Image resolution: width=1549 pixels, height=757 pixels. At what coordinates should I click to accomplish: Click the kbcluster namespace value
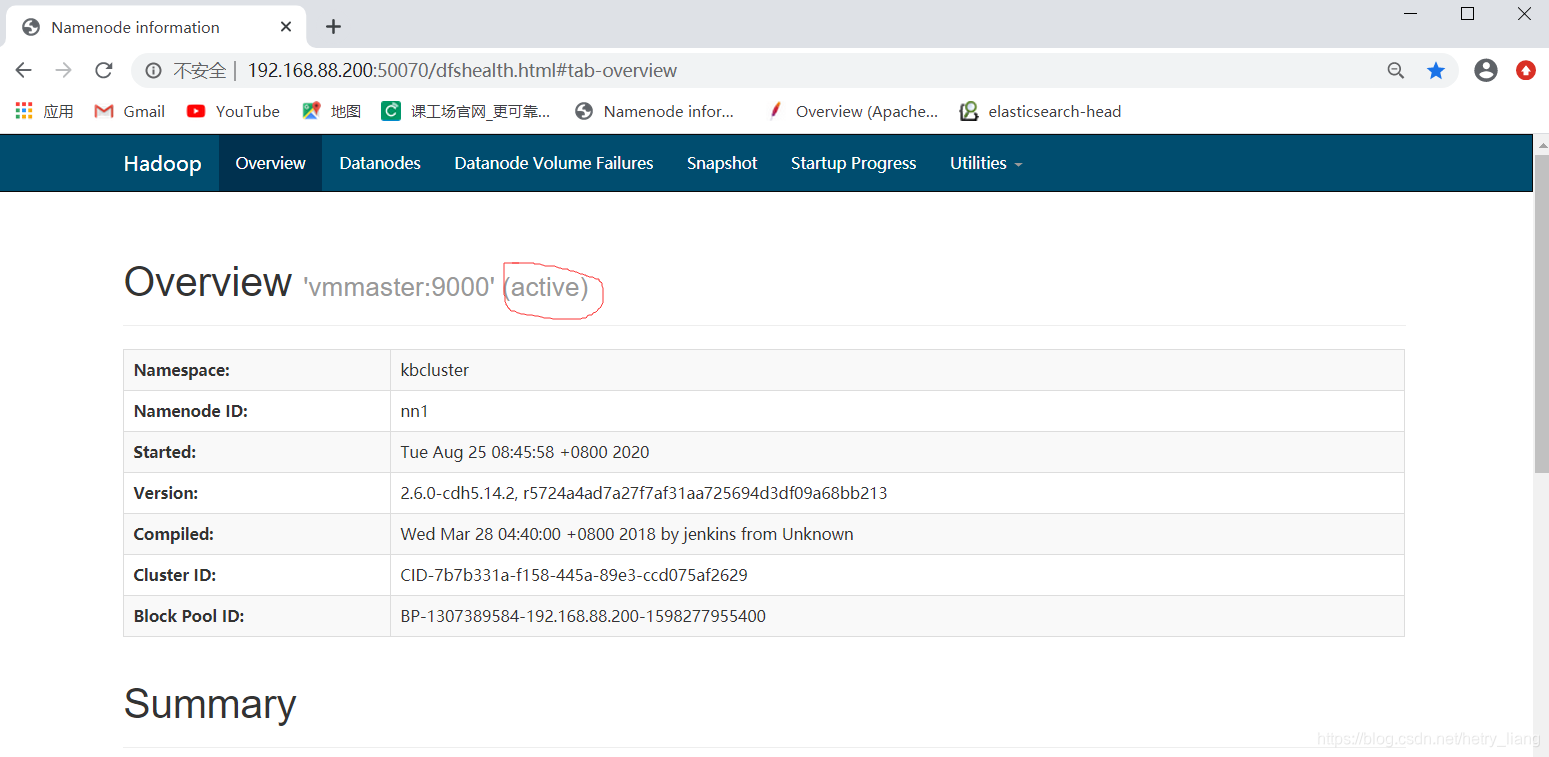click(434, 370)
